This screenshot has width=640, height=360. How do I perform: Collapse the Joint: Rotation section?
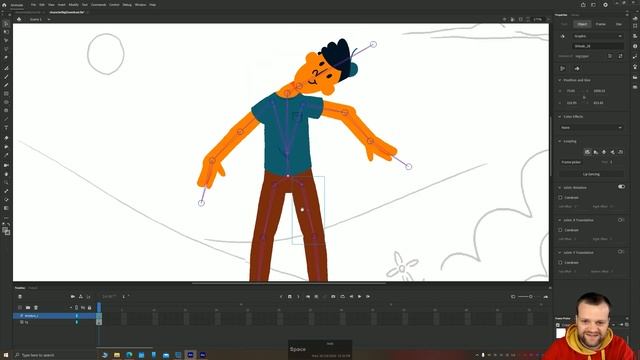560,188
